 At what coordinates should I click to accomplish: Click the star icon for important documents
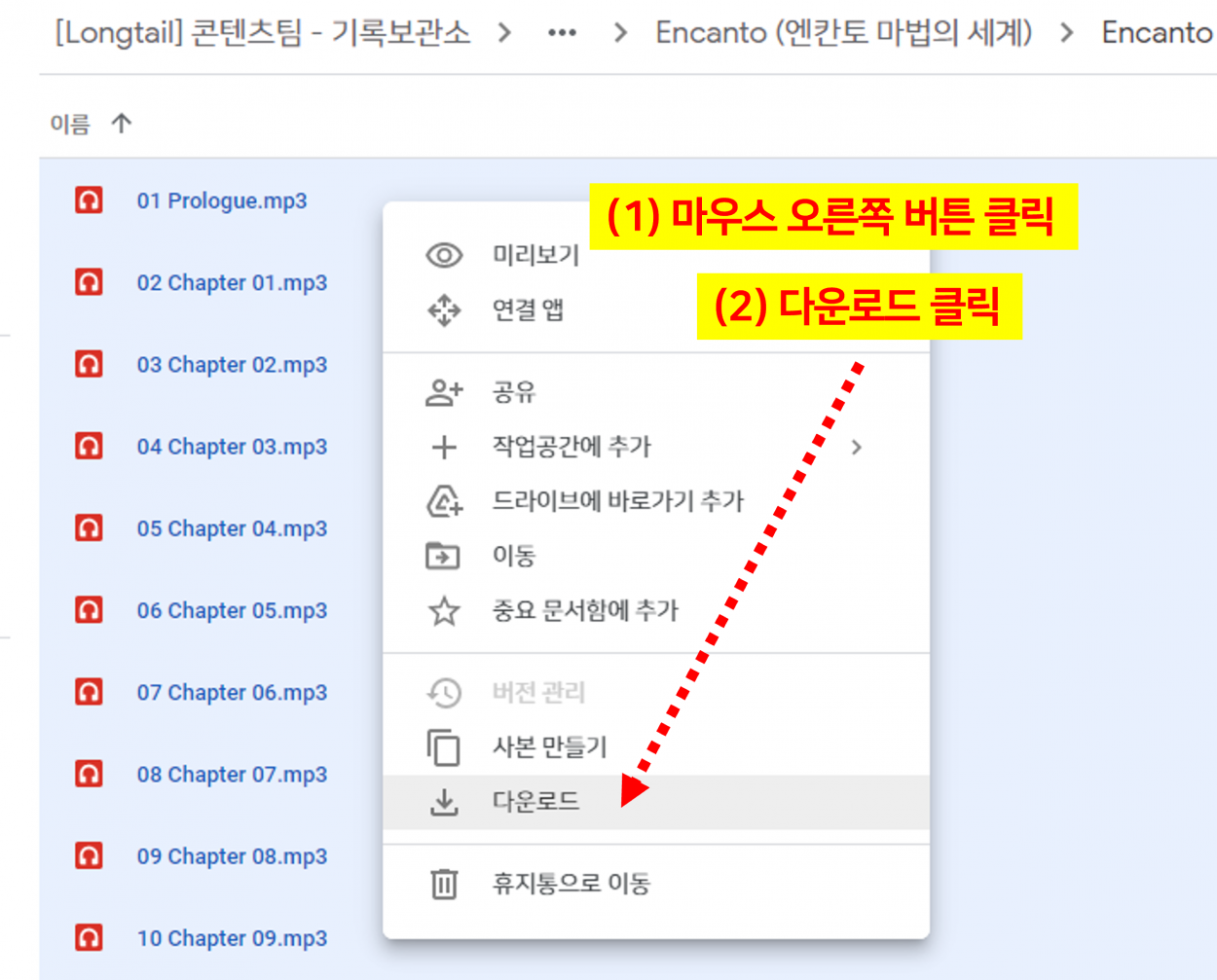[444, 611]
